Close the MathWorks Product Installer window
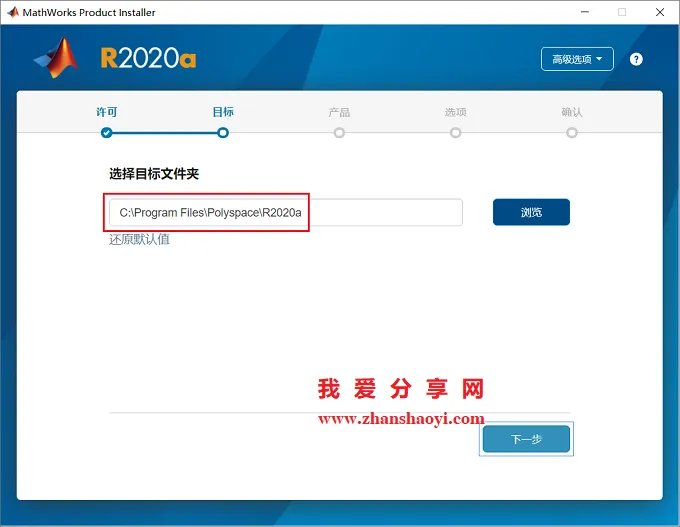 660,12
